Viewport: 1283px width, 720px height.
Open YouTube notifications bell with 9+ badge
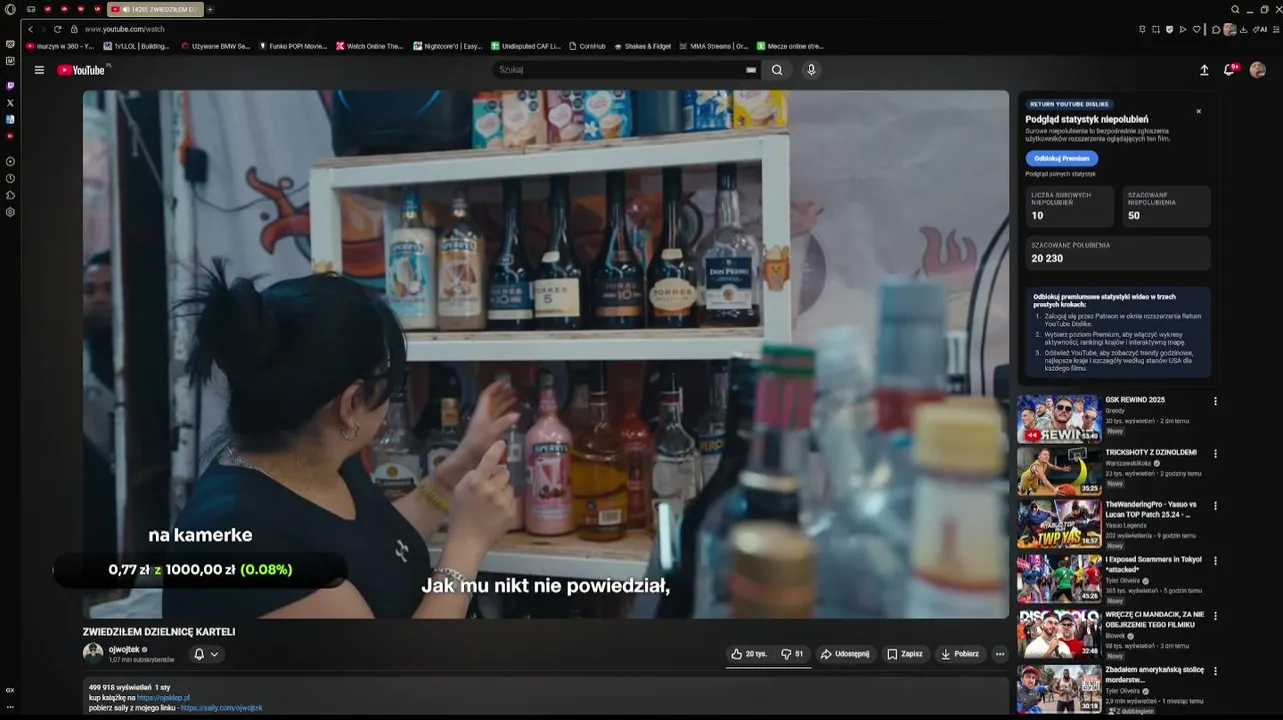[x=1230, y=70]
